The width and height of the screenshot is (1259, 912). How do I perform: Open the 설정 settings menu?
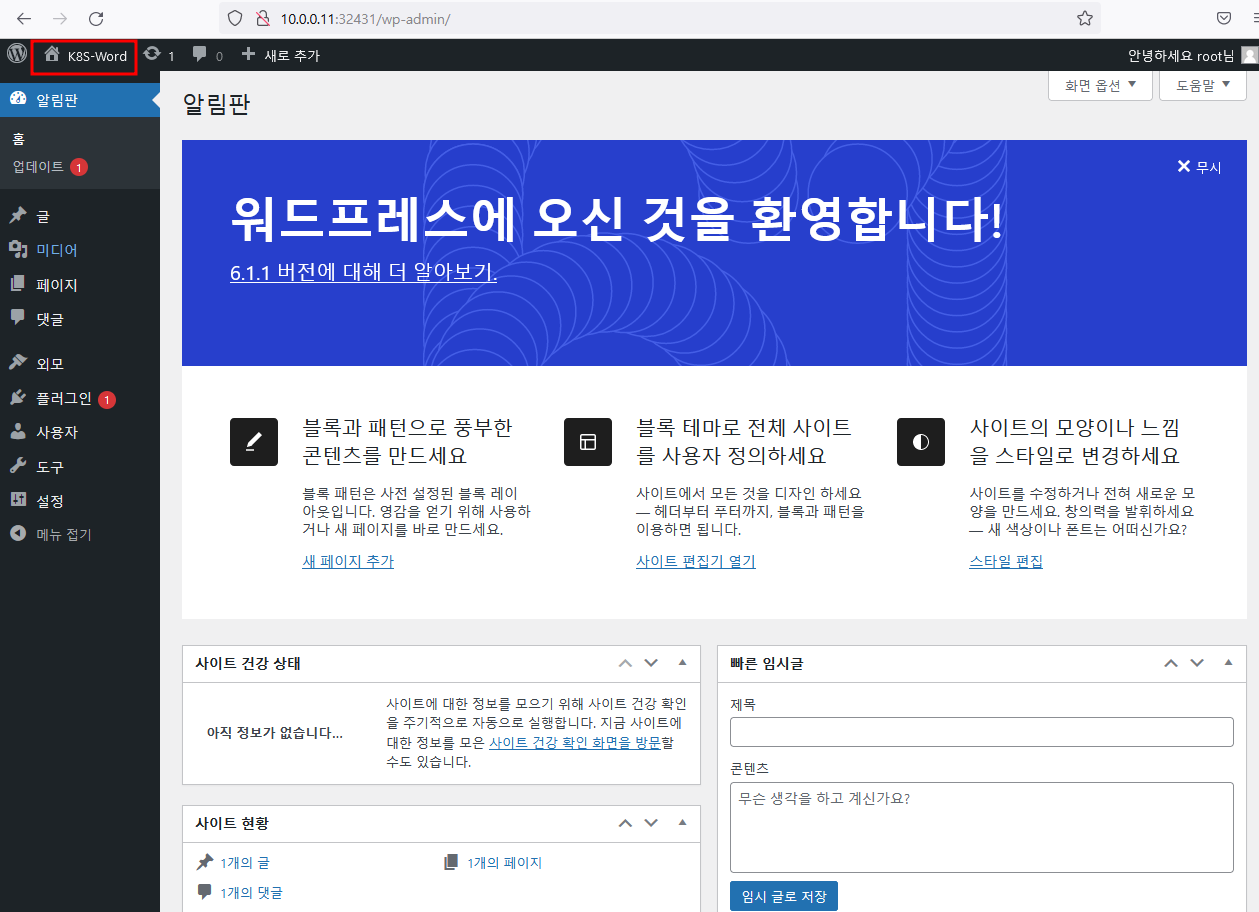click(x=80, y=501)
